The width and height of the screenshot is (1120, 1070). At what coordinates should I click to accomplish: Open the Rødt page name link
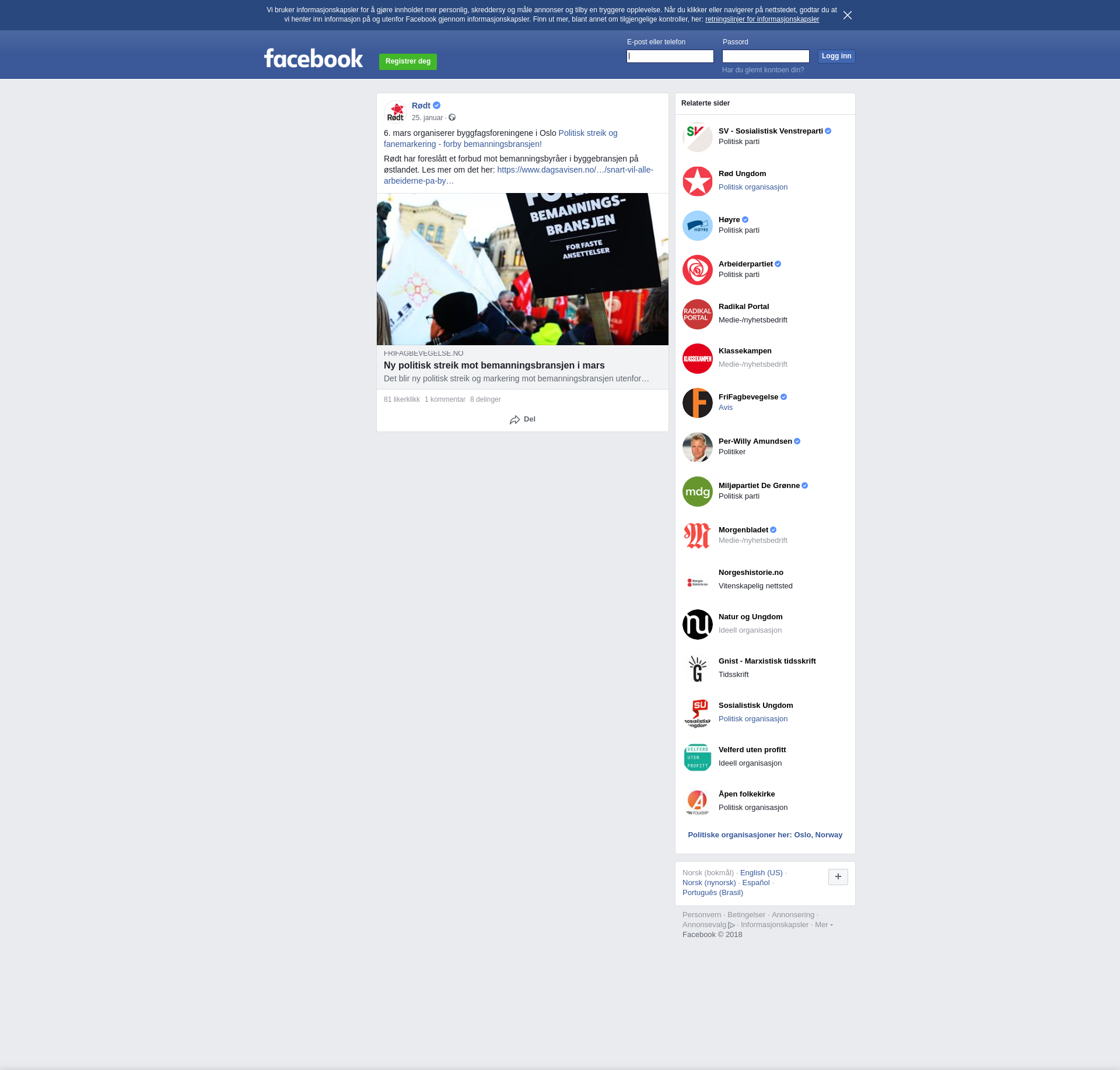point(421,106)
